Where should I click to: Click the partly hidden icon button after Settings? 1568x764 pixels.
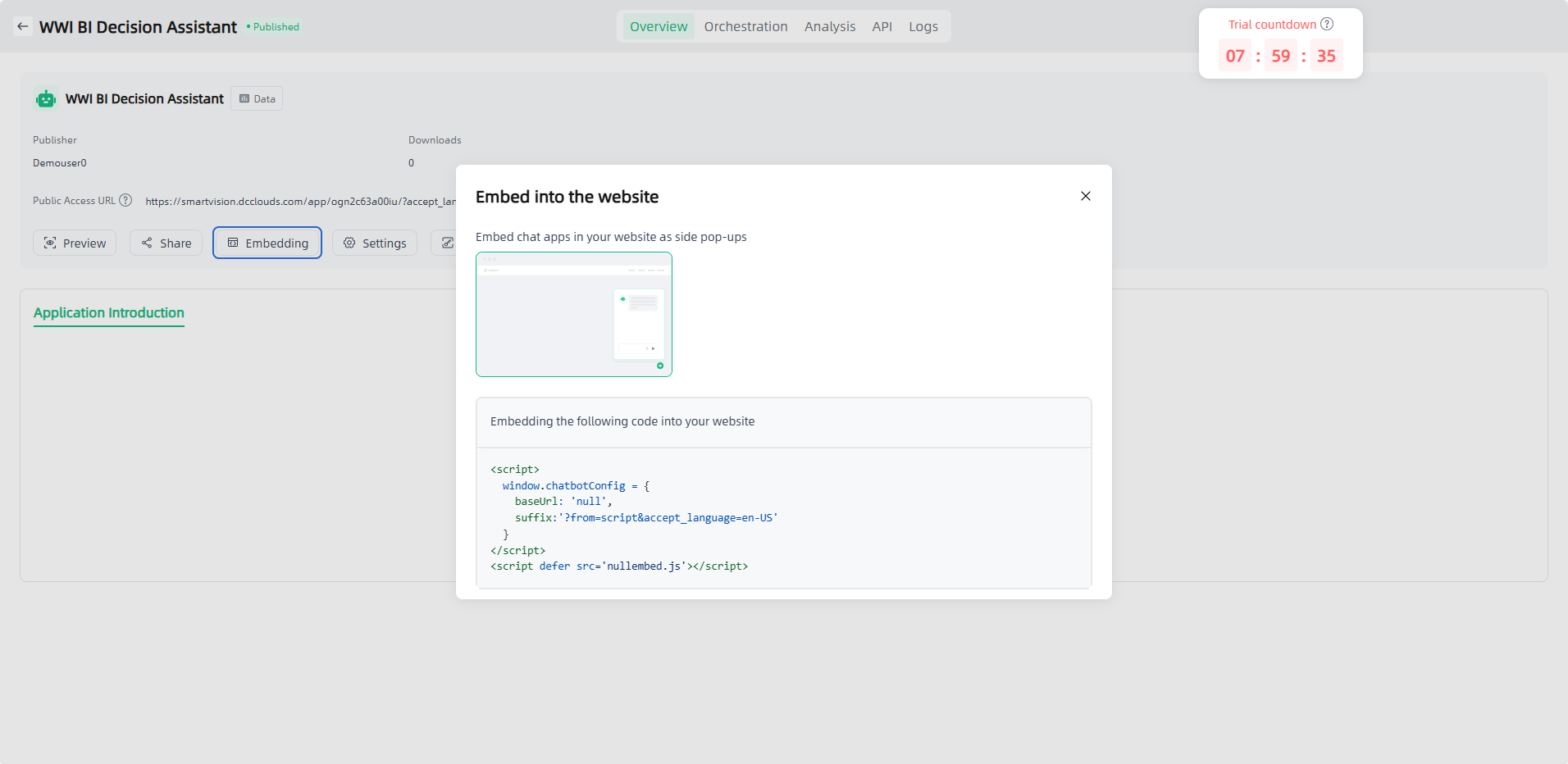coord(445,243)
